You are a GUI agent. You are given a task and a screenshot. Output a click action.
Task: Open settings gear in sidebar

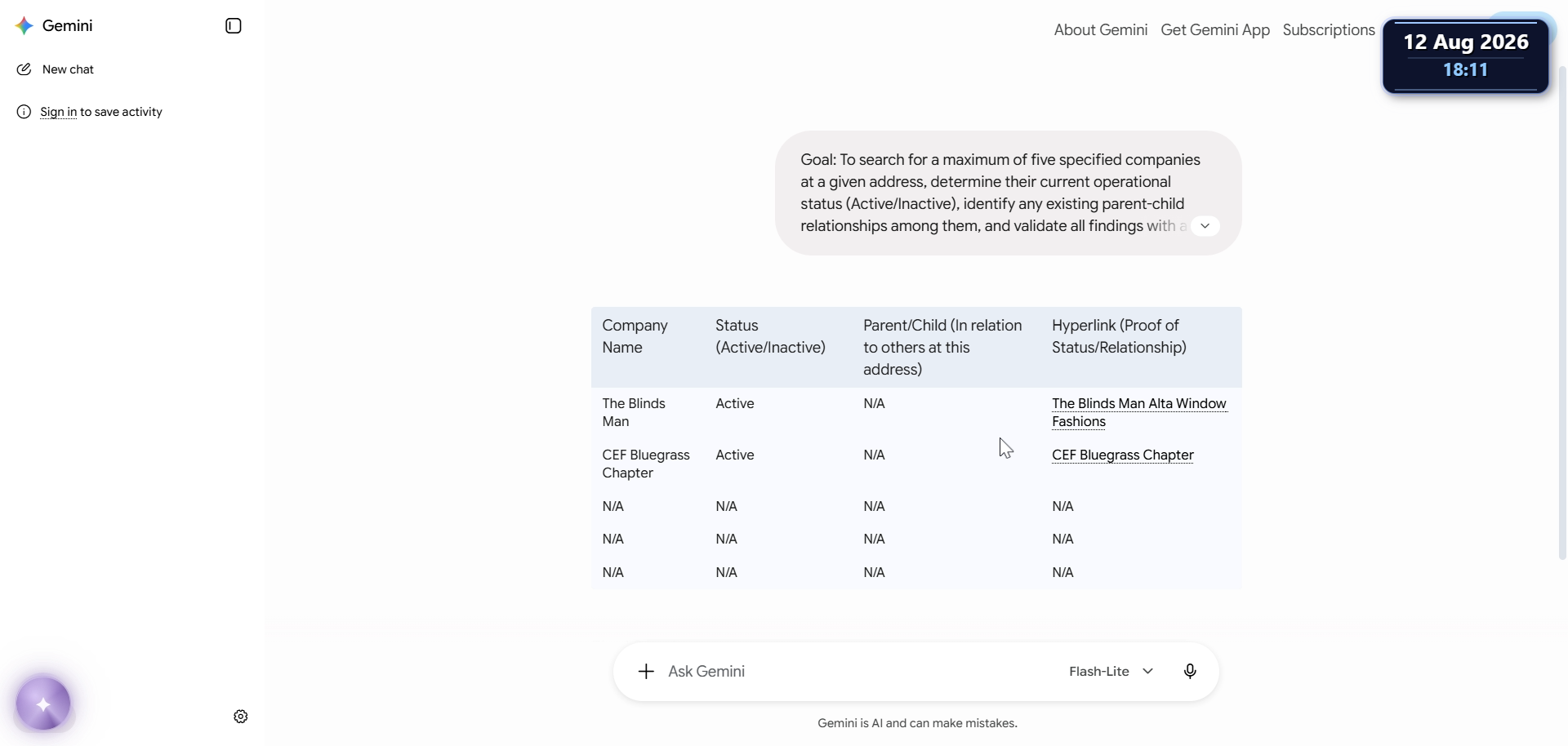coord(241,717)
